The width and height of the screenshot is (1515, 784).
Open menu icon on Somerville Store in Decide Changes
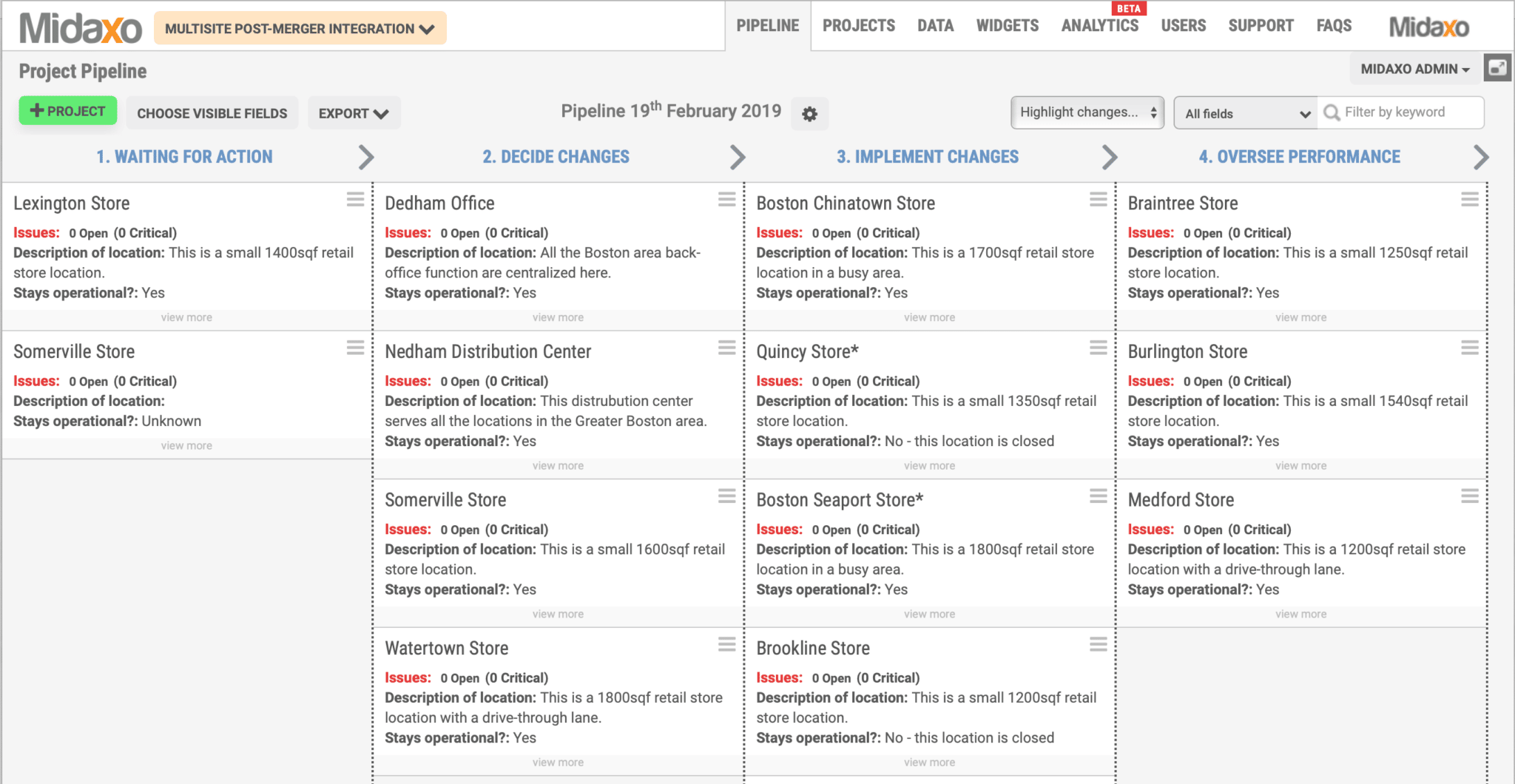pos(726,496)
